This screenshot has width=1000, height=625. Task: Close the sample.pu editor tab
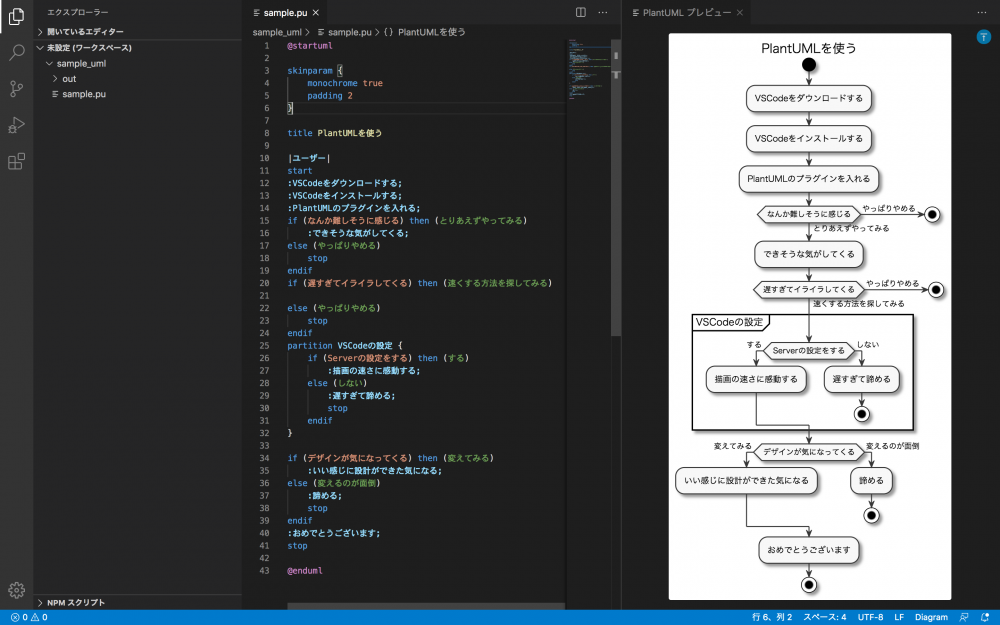point(316,13)
